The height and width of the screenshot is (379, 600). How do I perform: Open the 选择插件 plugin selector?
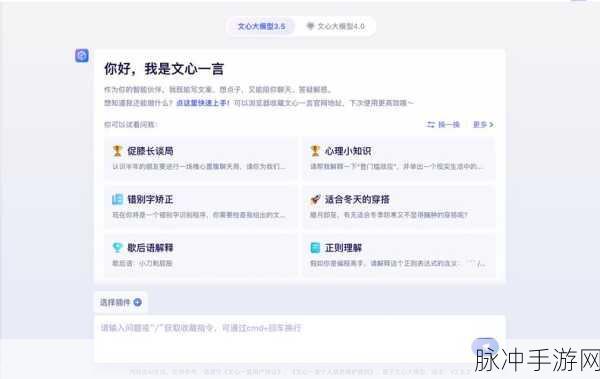click(121, 302)
